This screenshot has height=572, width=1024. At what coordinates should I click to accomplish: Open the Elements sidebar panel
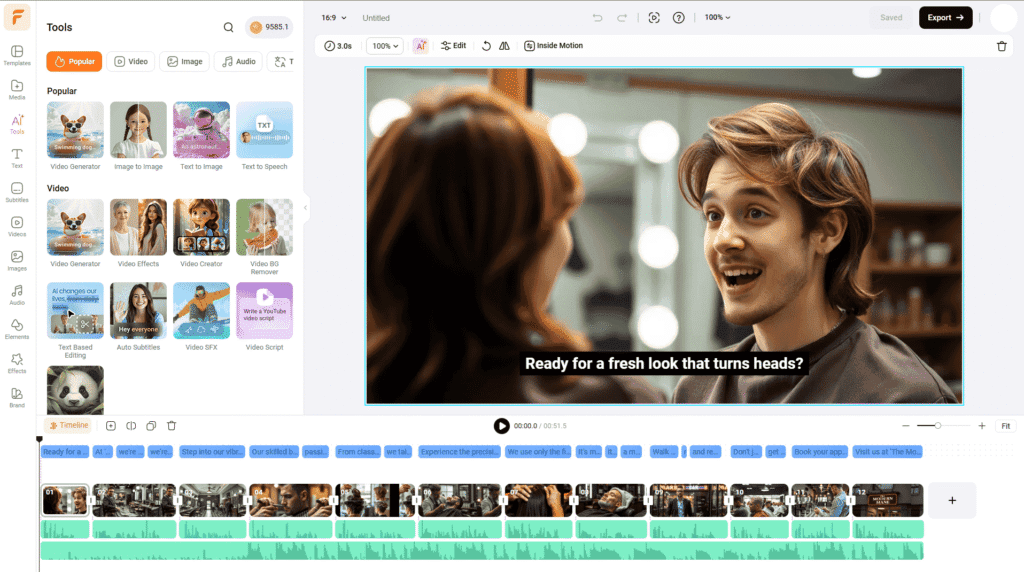click(17, 329)
